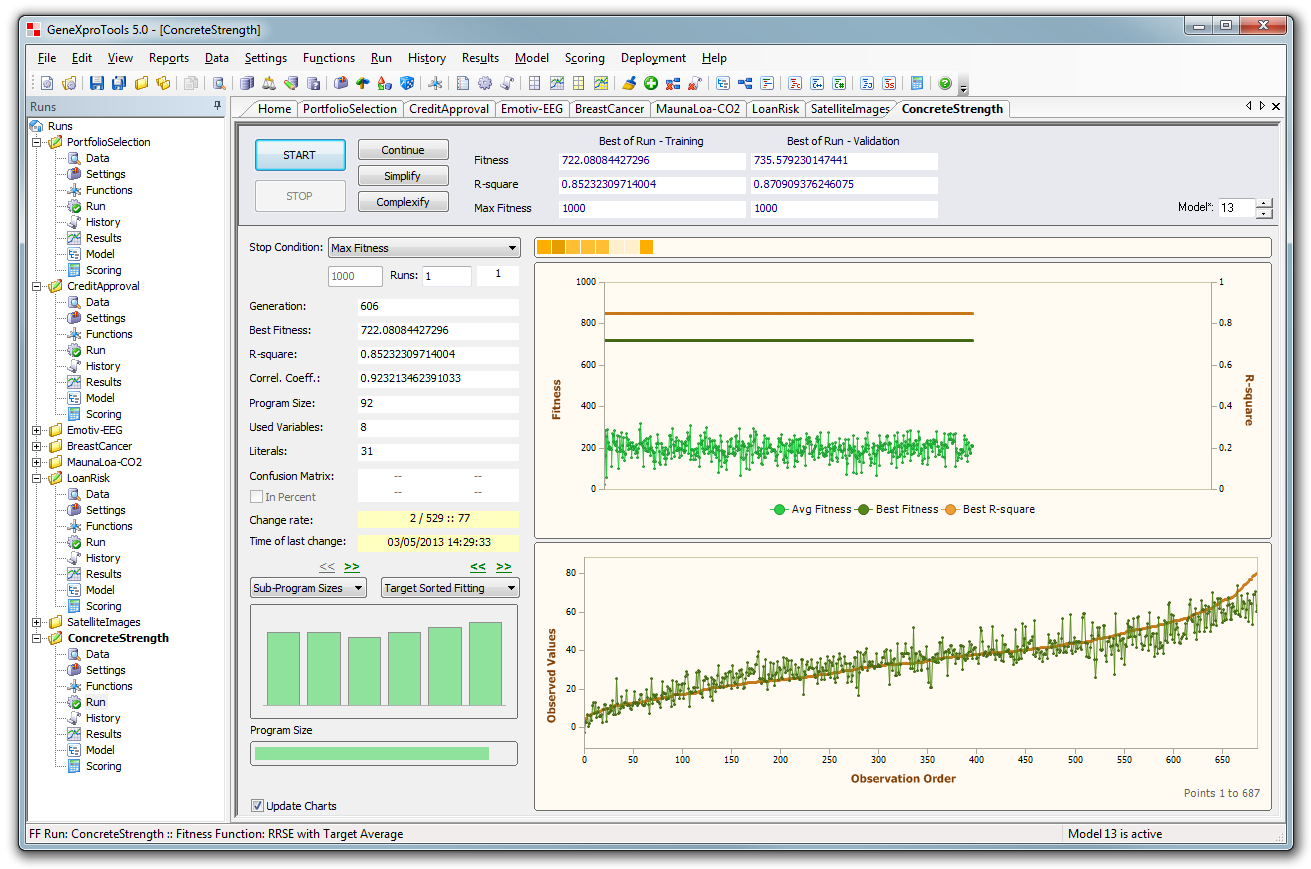This screenshot has width=1311, height=869.
Task: Select Results under the CreditApproval run
Action: 103,382
